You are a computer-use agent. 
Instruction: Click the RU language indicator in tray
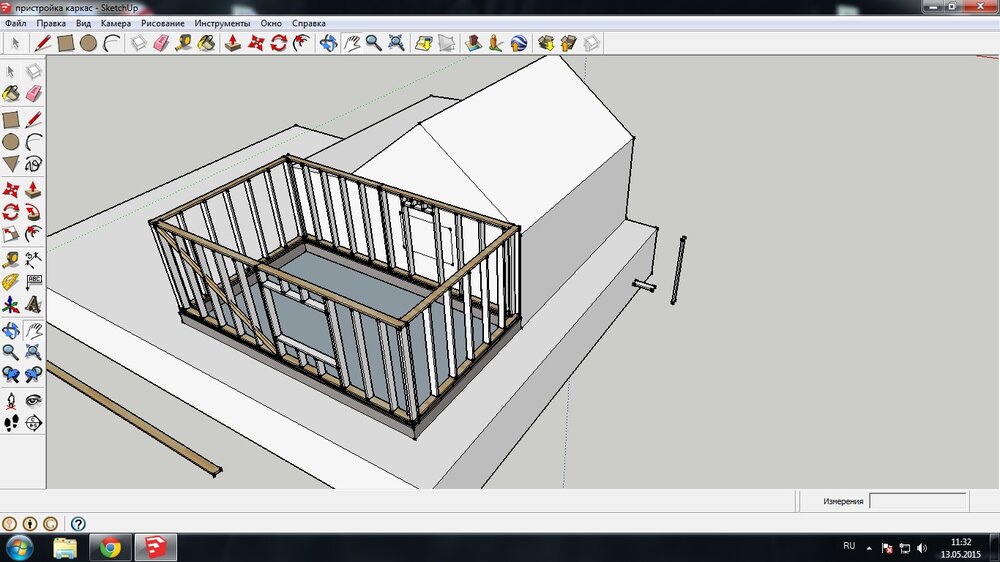click(849, 546)
